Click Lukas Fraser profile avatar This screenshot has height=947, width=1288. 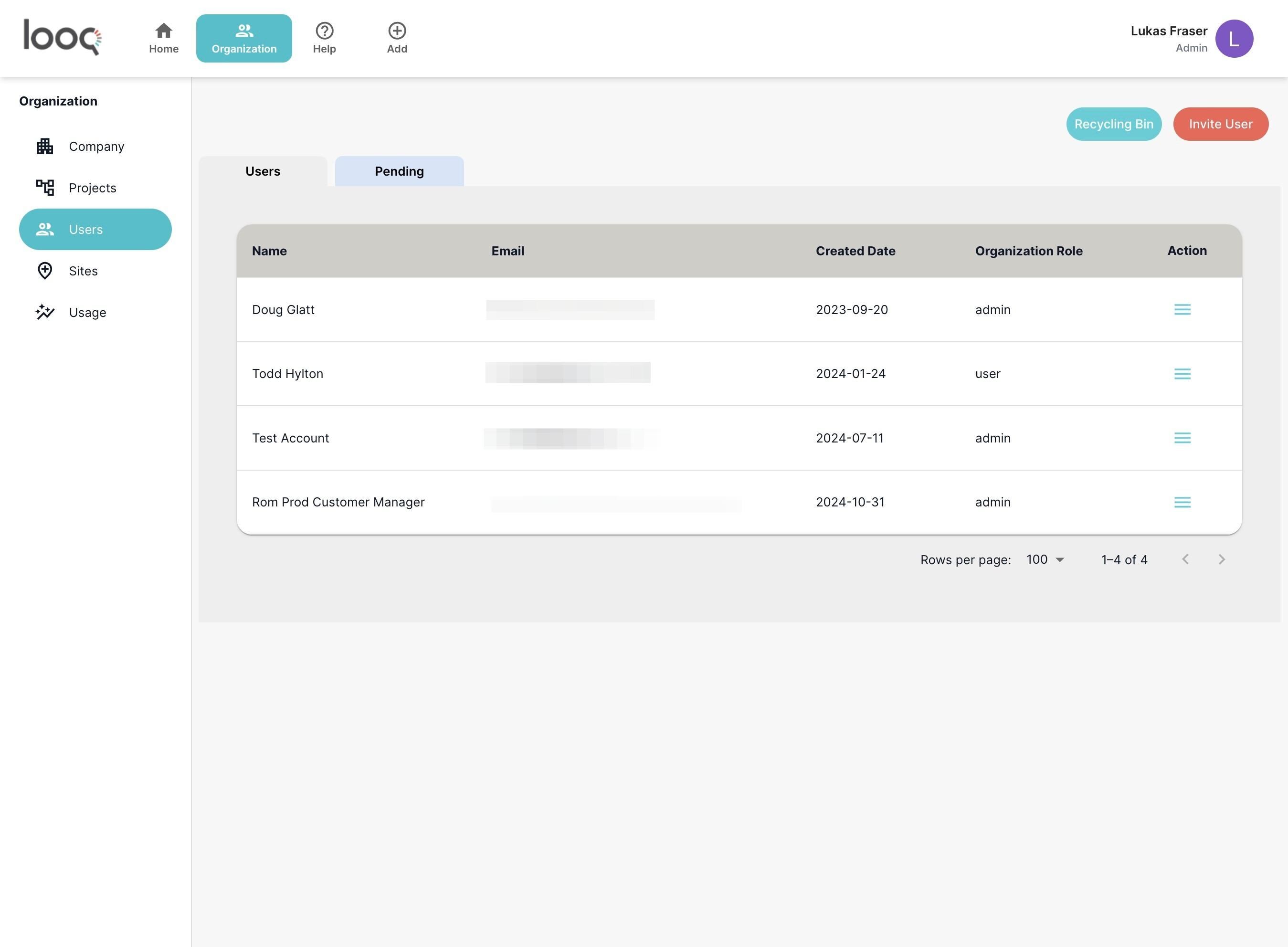pyautogui.click(x=1234, y=38)
